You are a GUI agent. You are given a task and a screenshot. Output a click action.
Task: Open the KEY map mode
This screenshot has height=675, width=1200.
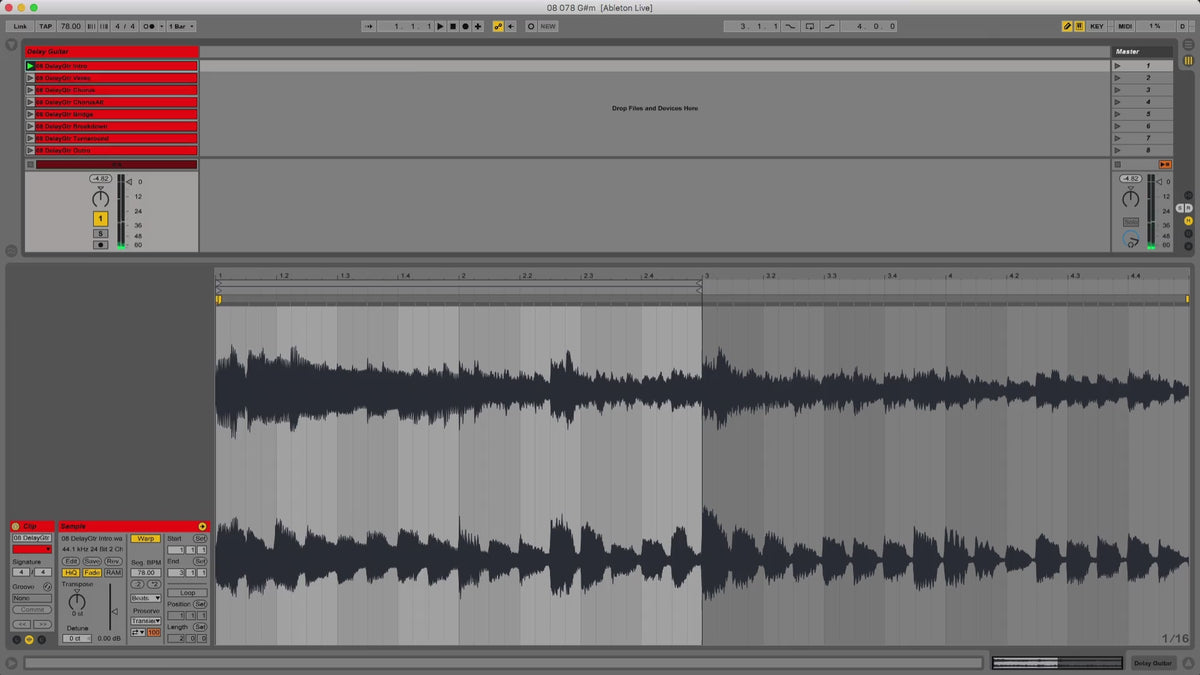point(1097,26)
